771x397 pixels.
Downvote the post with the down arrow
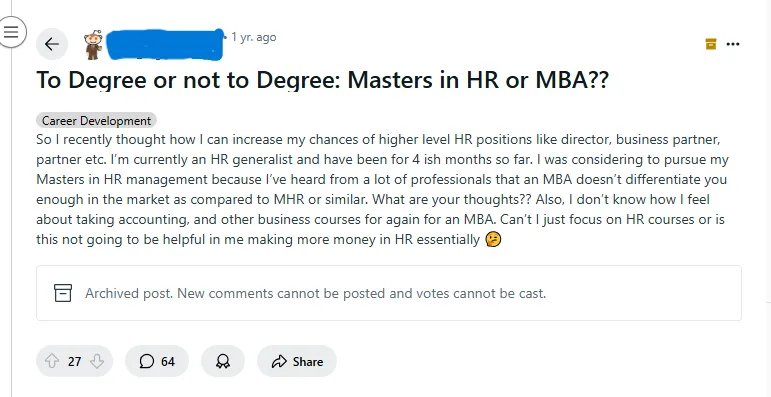pos(97,362)
